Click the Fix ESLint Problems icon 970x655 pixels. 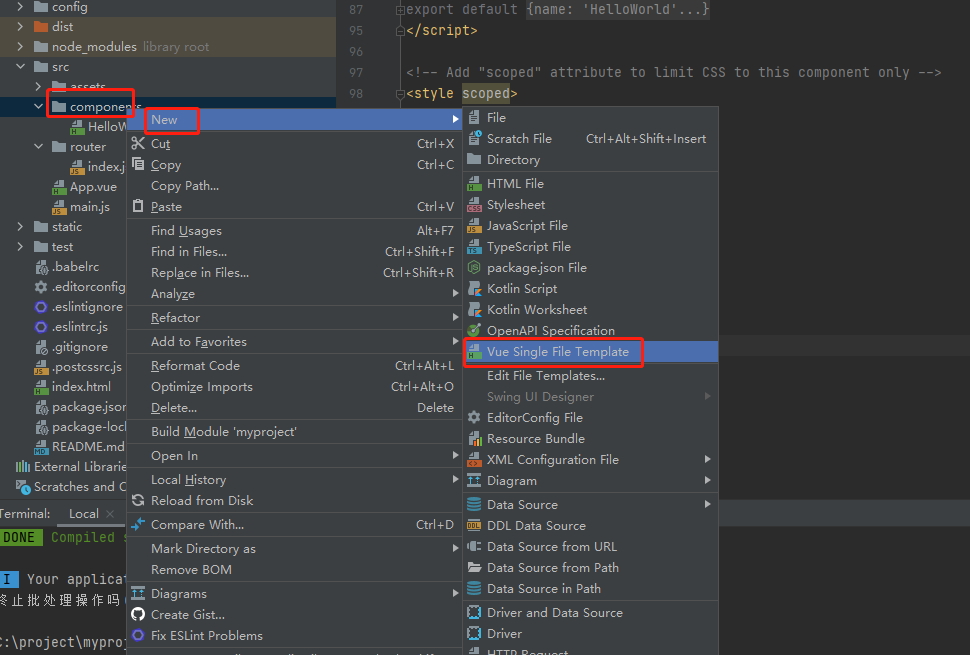point(138,635)
